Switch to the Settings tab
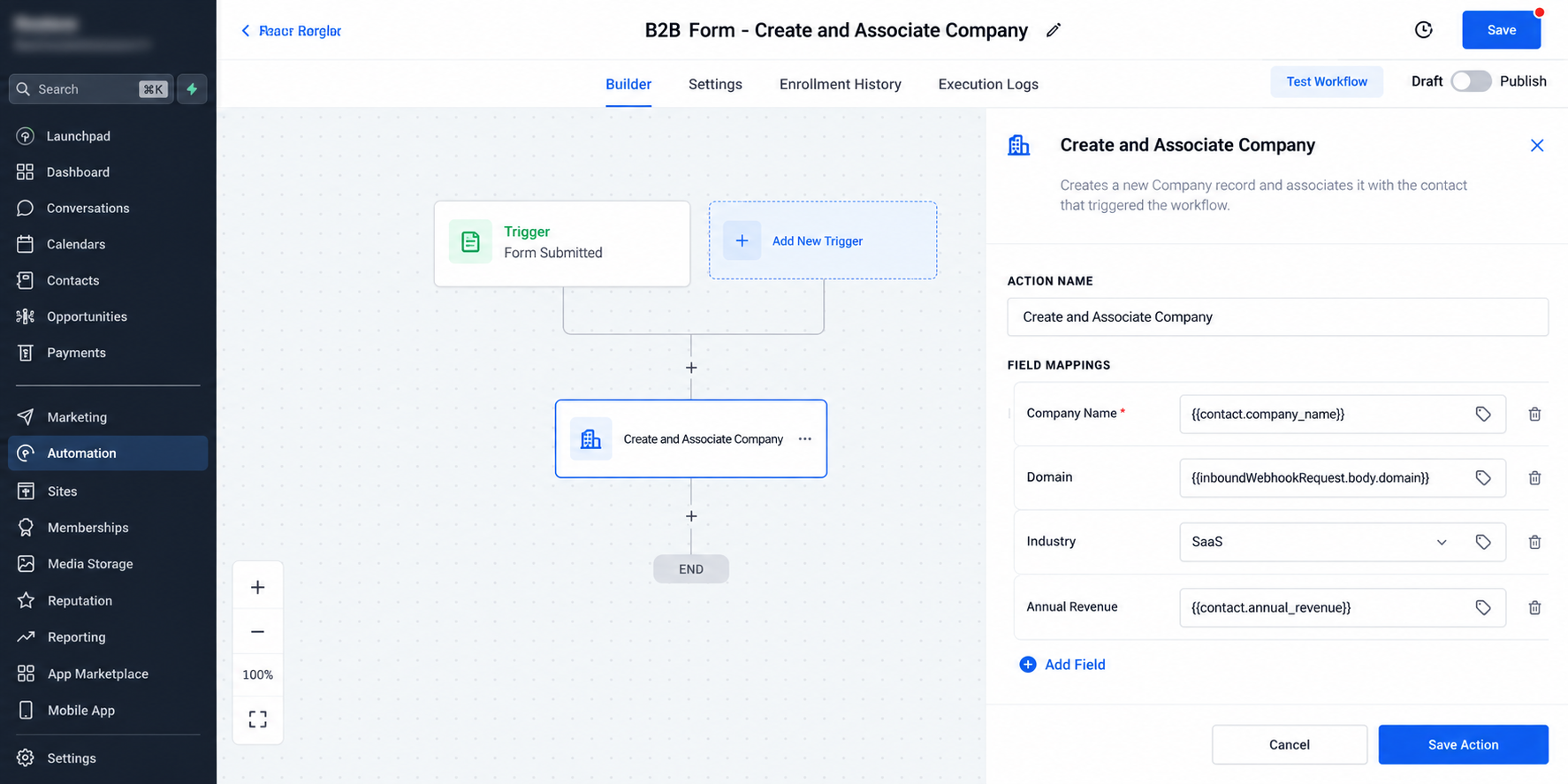Image resolution: width=1568 pixels, height=784 pixels. pyautogui.click(x=715, y=84)
